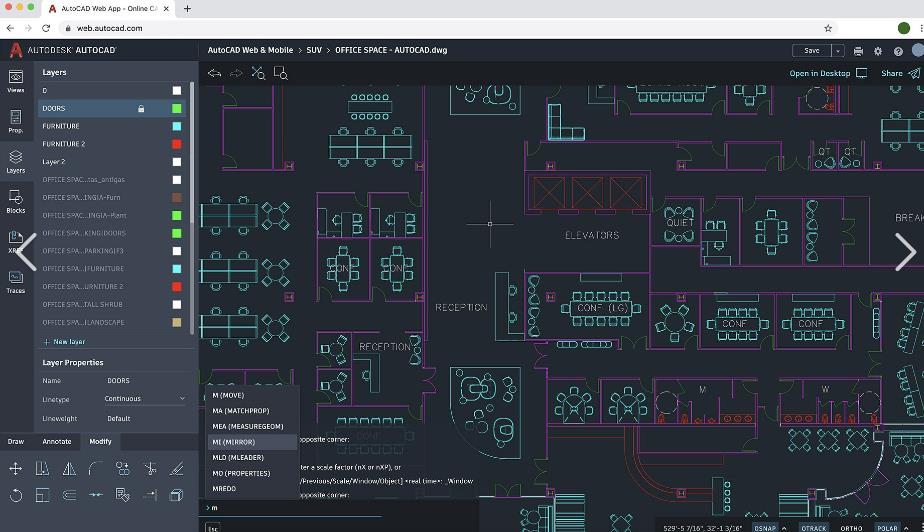Open the help question mark icon

click(x=898, y=51)
